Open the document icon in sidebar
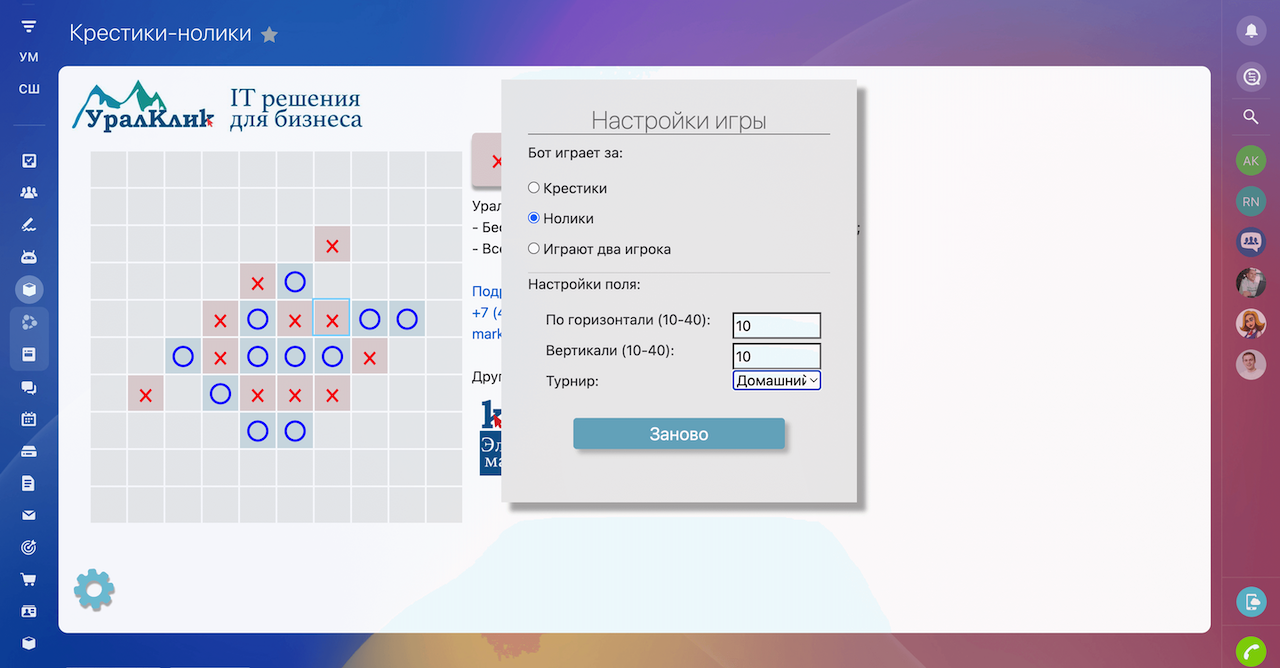This screenshot has height=668, width=1280. [x=29, y=483]
